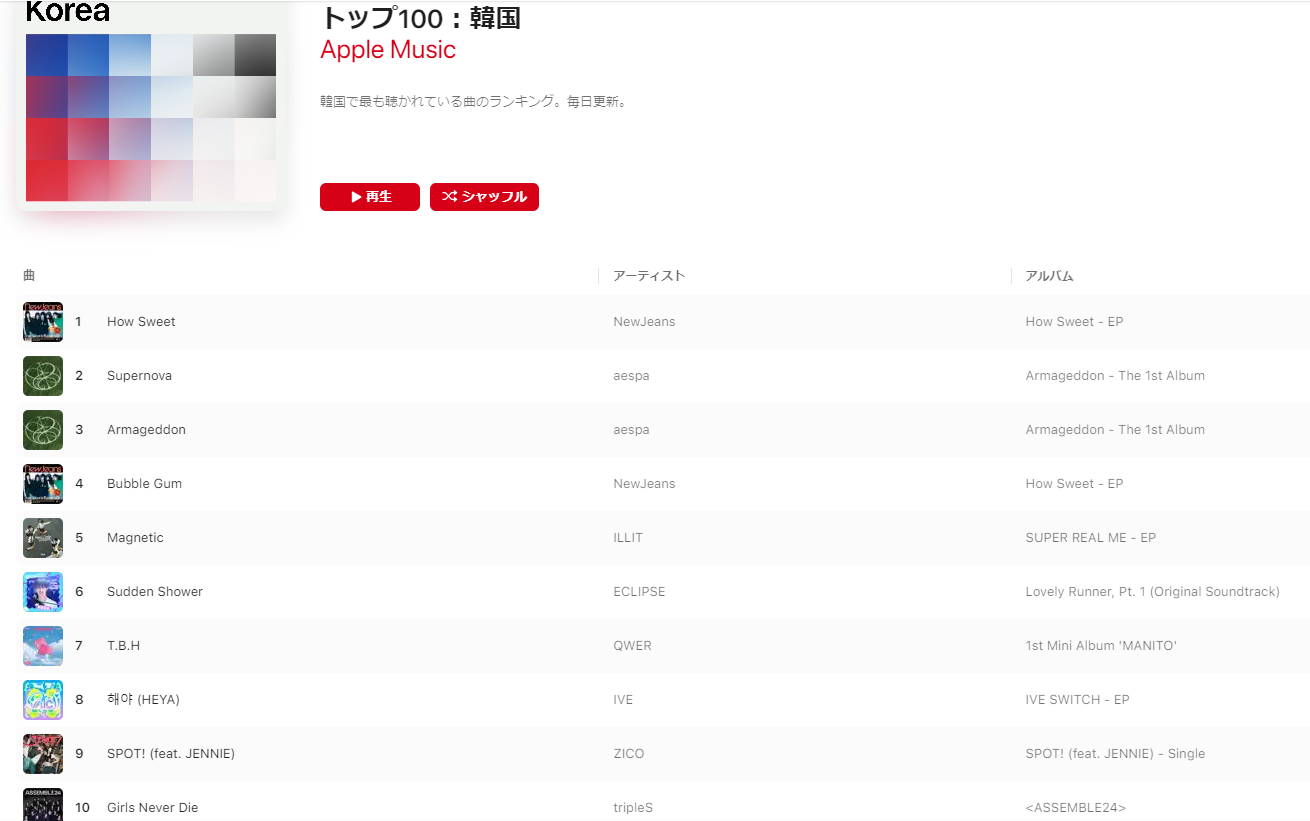Image resolution: width=1310 pixels, height=821 pixels.
Task: Click the Korea playlist cover artwork
Action: coord(151,105)
